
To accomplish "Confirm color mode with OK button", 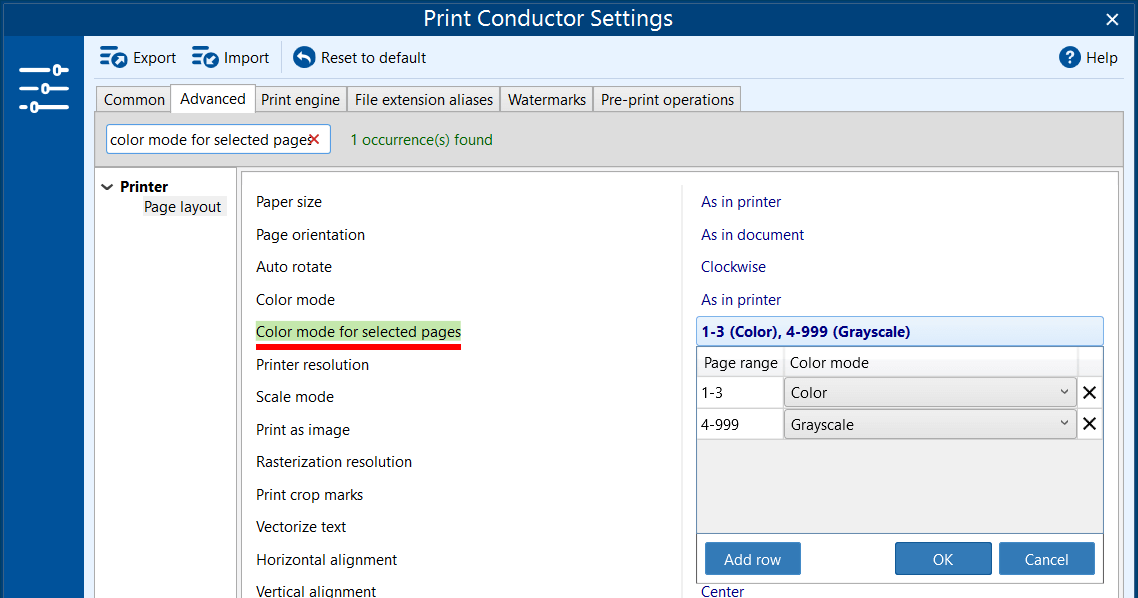I will click(x=942, y=559).
